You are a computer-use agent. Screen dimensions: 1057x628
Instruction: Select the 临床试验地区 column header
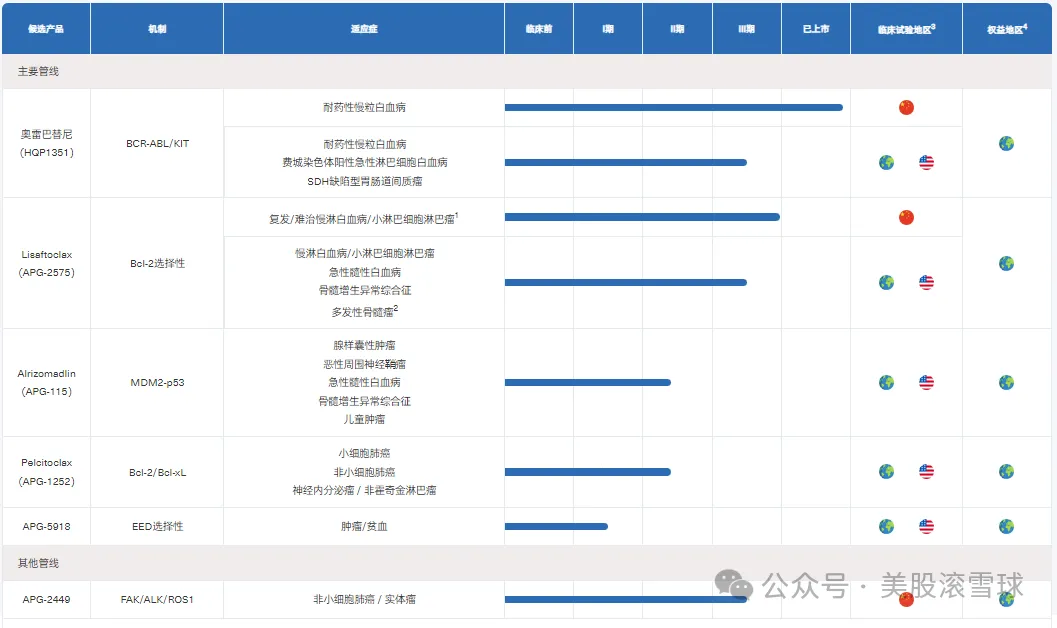point(906,29)
